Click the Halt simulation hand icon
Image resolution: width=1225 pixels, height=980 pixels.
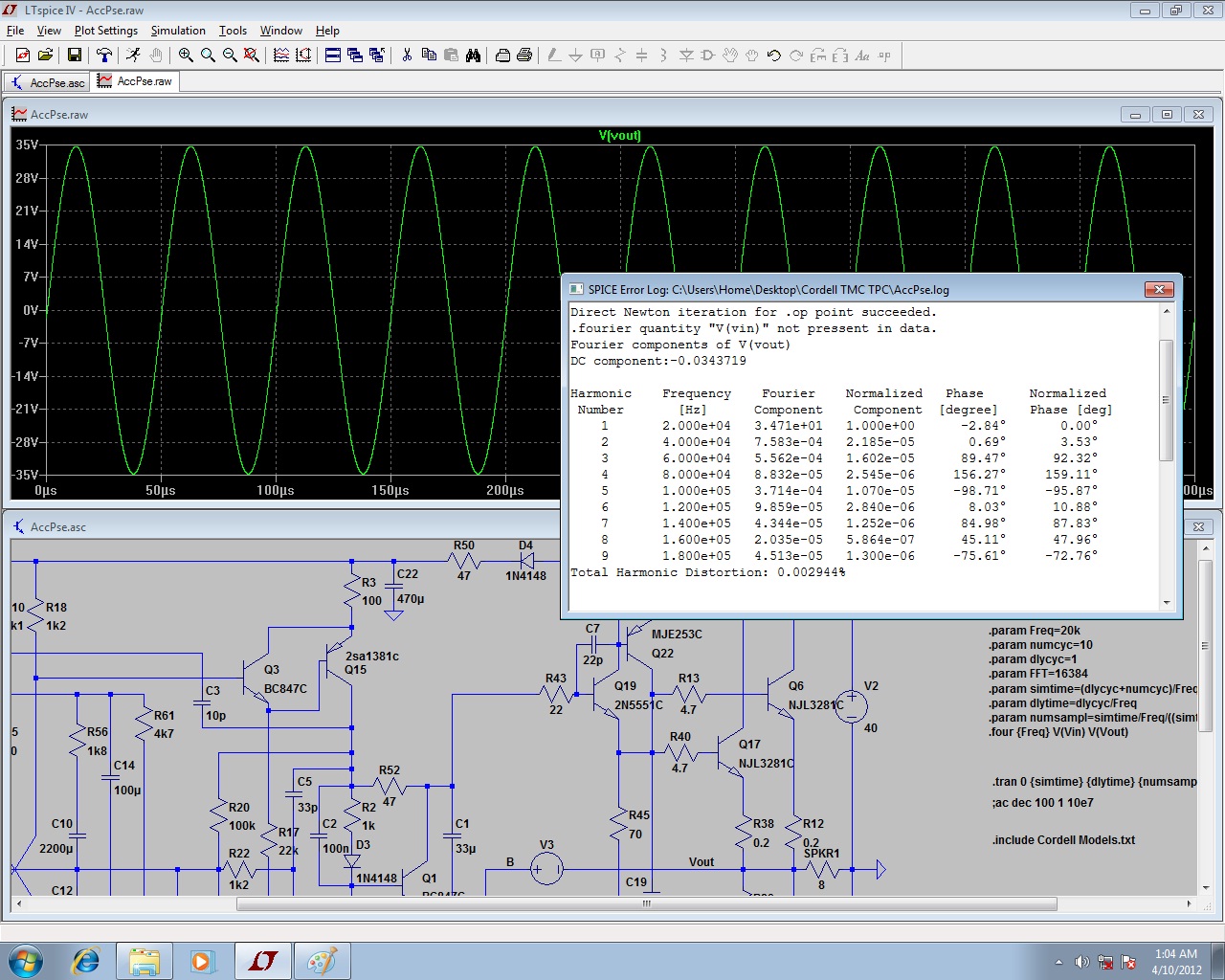(x=156, y=56)
